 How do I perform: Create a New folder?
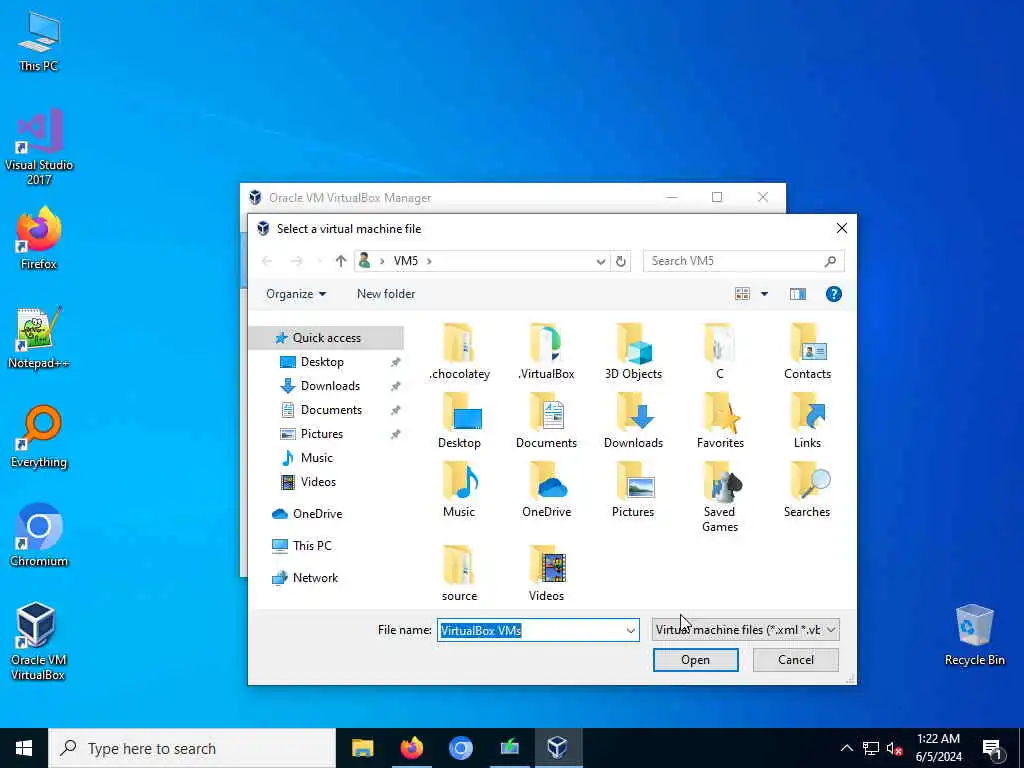coord(386,294)
